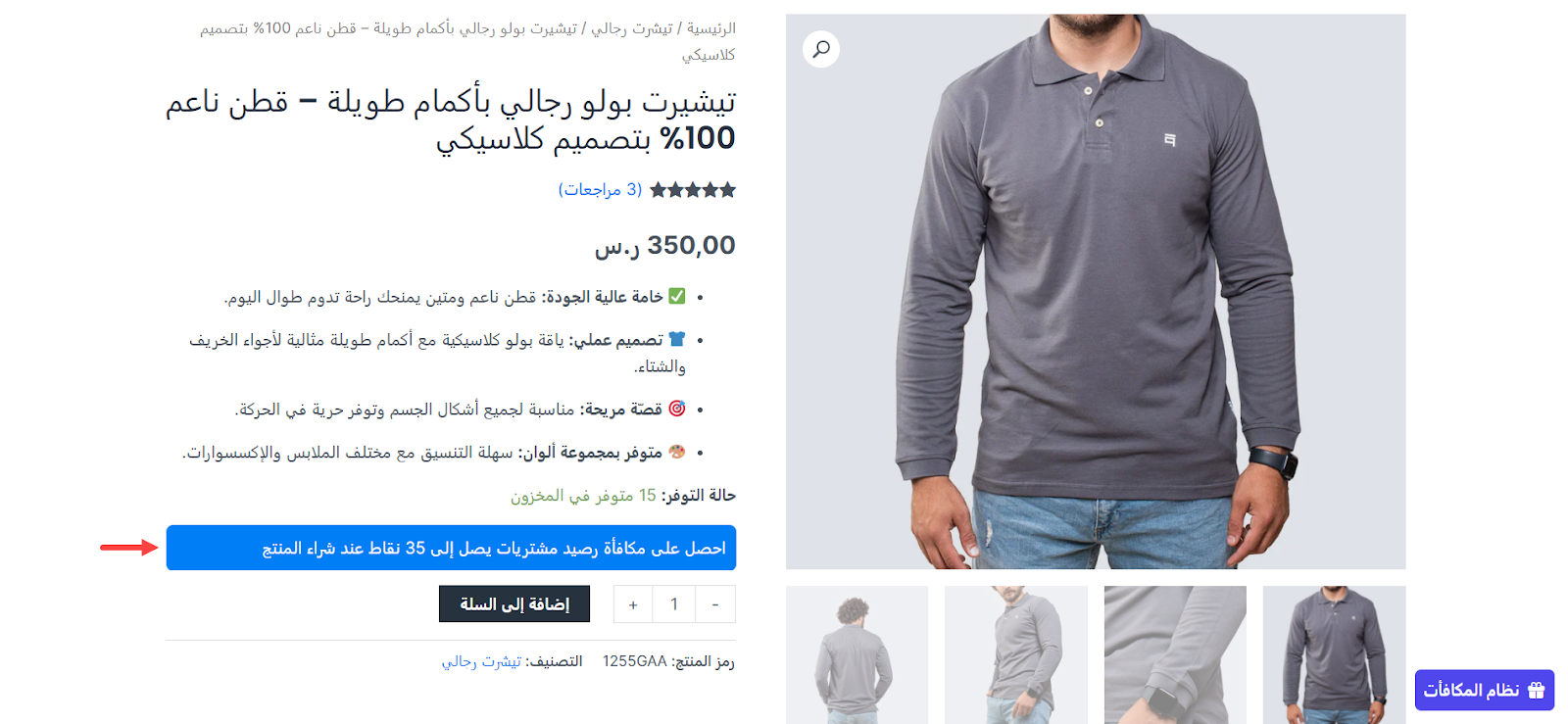The image size is (1568, 724).
Task: Click the product title heading
Action: point(451,120)
